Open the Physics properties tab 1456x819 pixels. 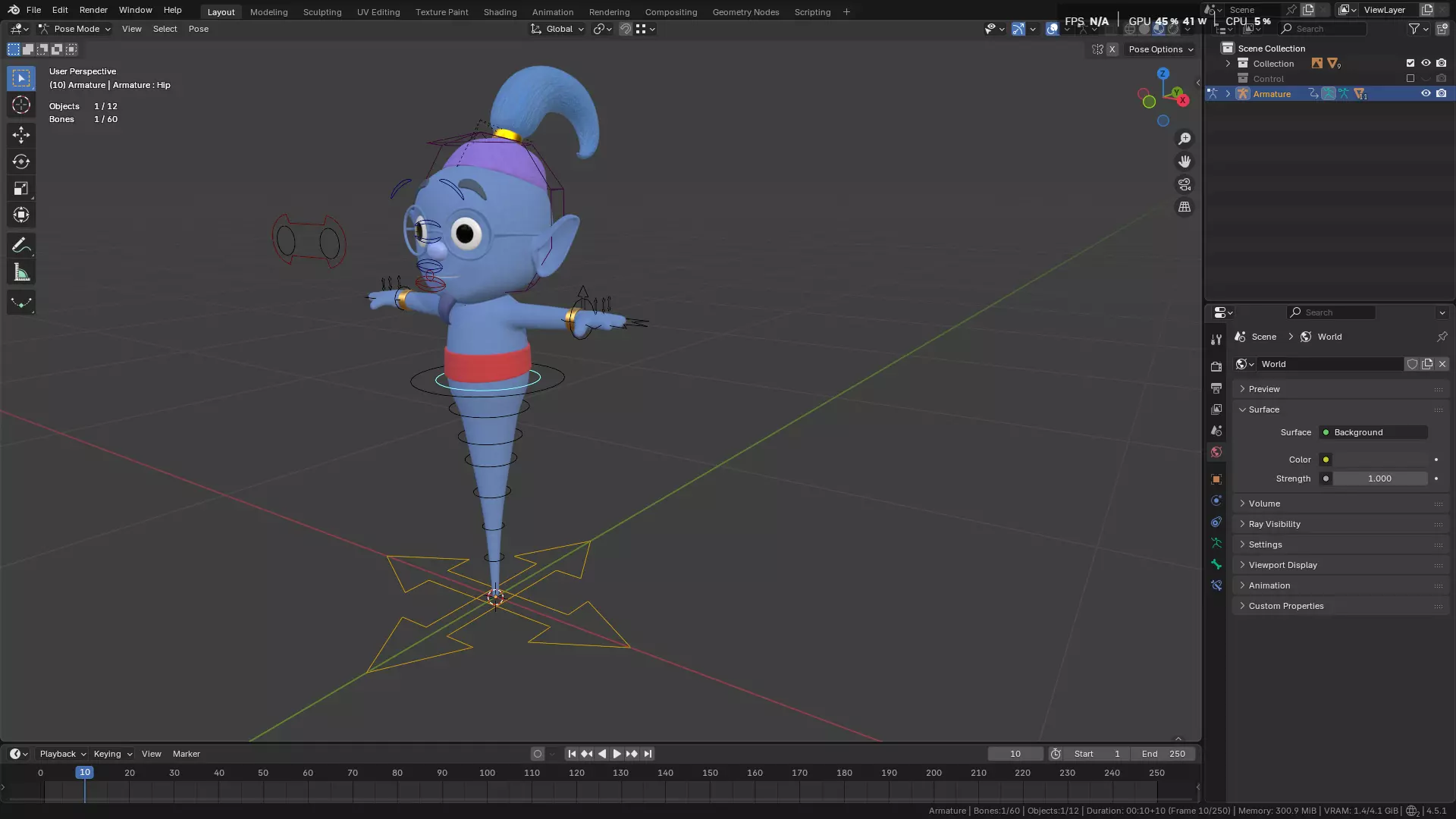tap(1216, 500)
